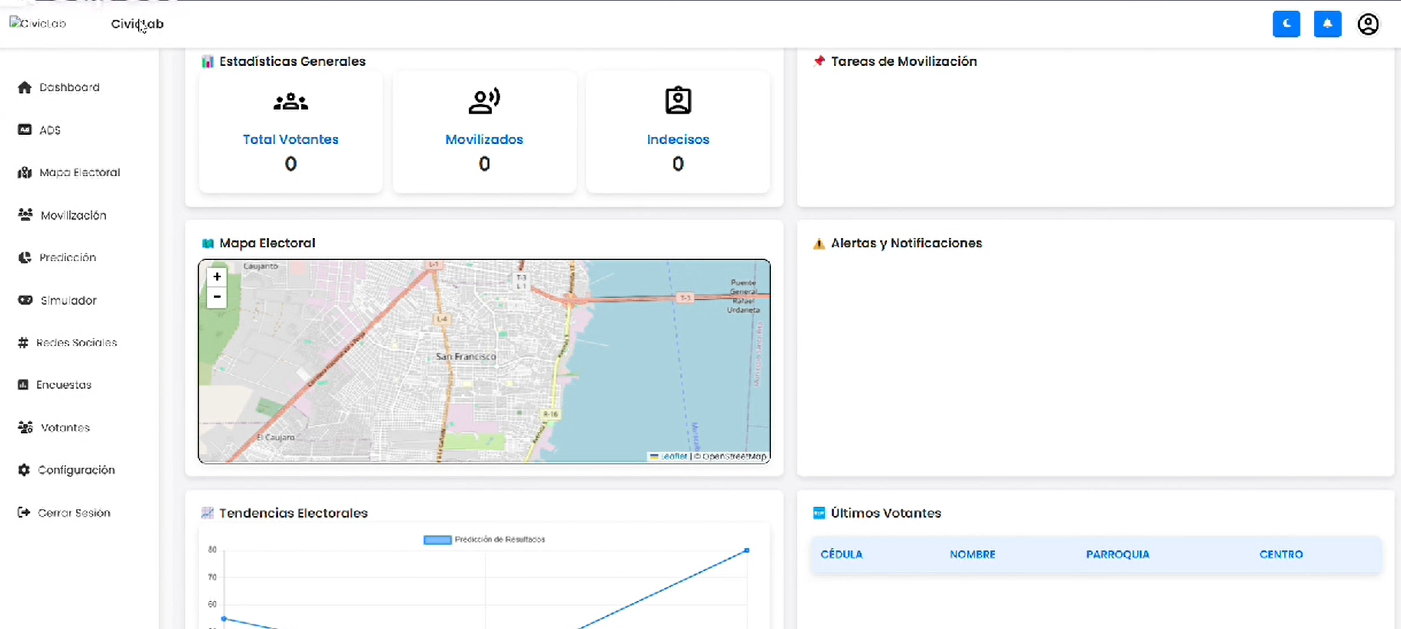Open the Leaflet attribution link
1401x629 pixels.
668,456
